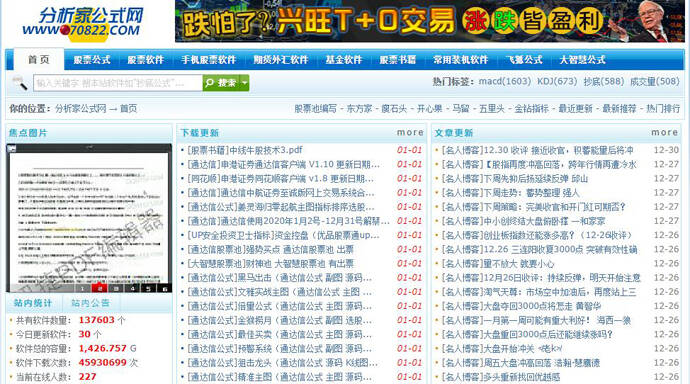Open the 飞狐公式 navigation tab
This screenshot has height=384, width=690.
tap(524, 60)
